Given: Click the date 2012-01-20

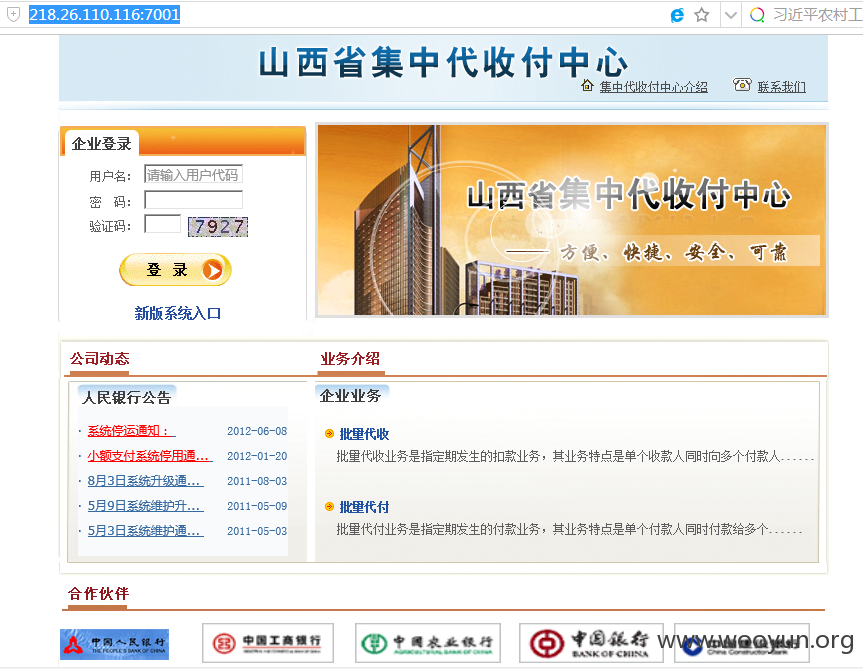Looking at the screenshot, I should [257, 456].
